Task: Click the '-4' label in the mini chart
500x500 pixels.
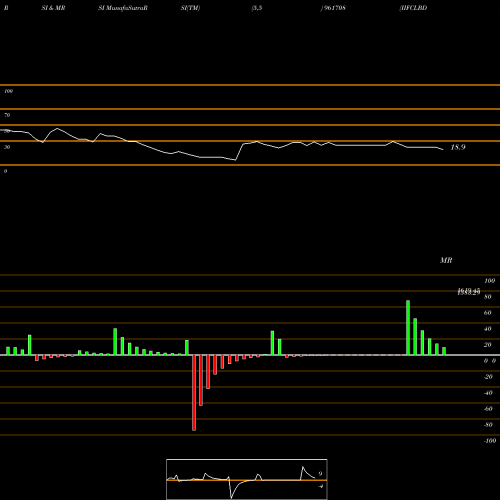Action: tap(320, 486)
